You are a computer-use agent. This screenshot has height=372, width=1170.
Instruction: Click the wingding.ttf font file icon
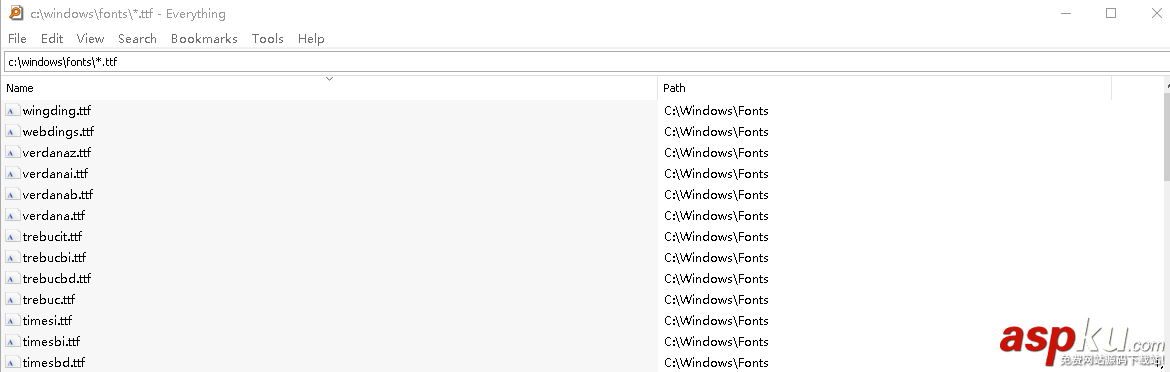(12, 111)
